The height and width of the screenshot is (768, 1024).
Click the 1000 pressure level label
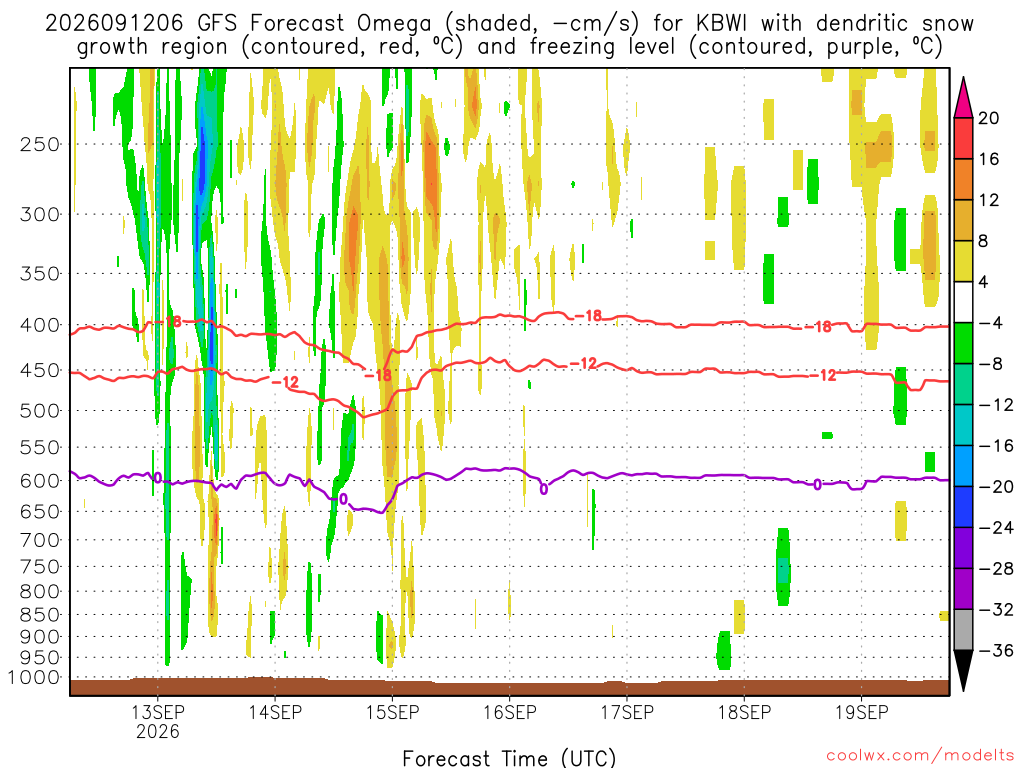tap(35, 677)
